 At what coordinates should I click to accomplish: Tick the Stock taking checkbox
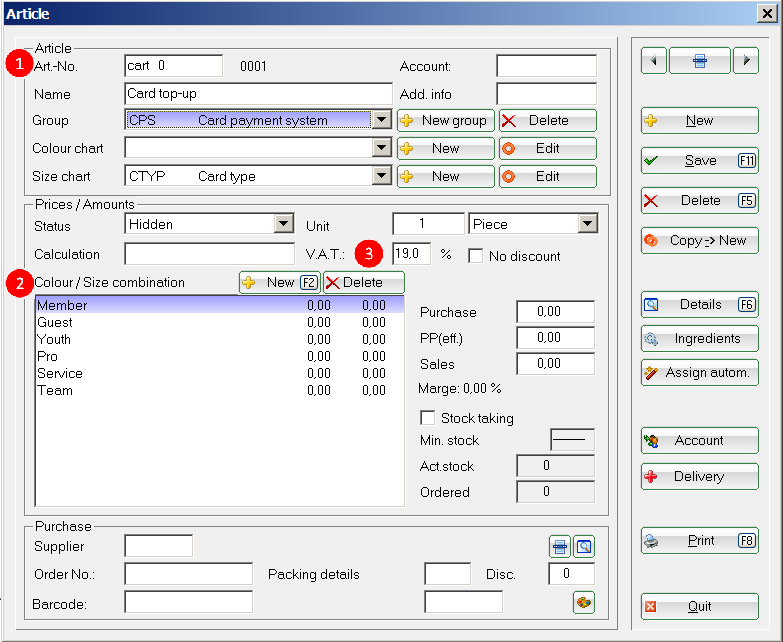pyautogui.click(x=428, y=418)
